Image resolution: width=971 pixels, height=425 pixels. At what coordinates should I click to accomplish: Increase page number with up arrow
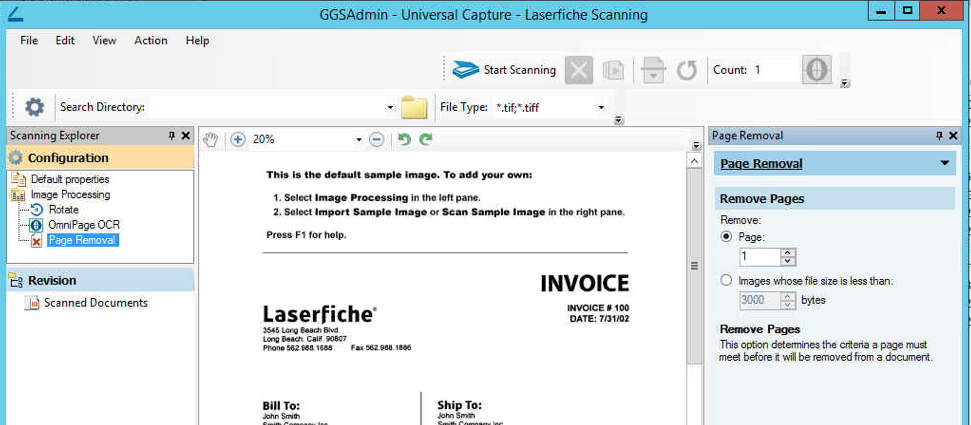tap(788, 252)
